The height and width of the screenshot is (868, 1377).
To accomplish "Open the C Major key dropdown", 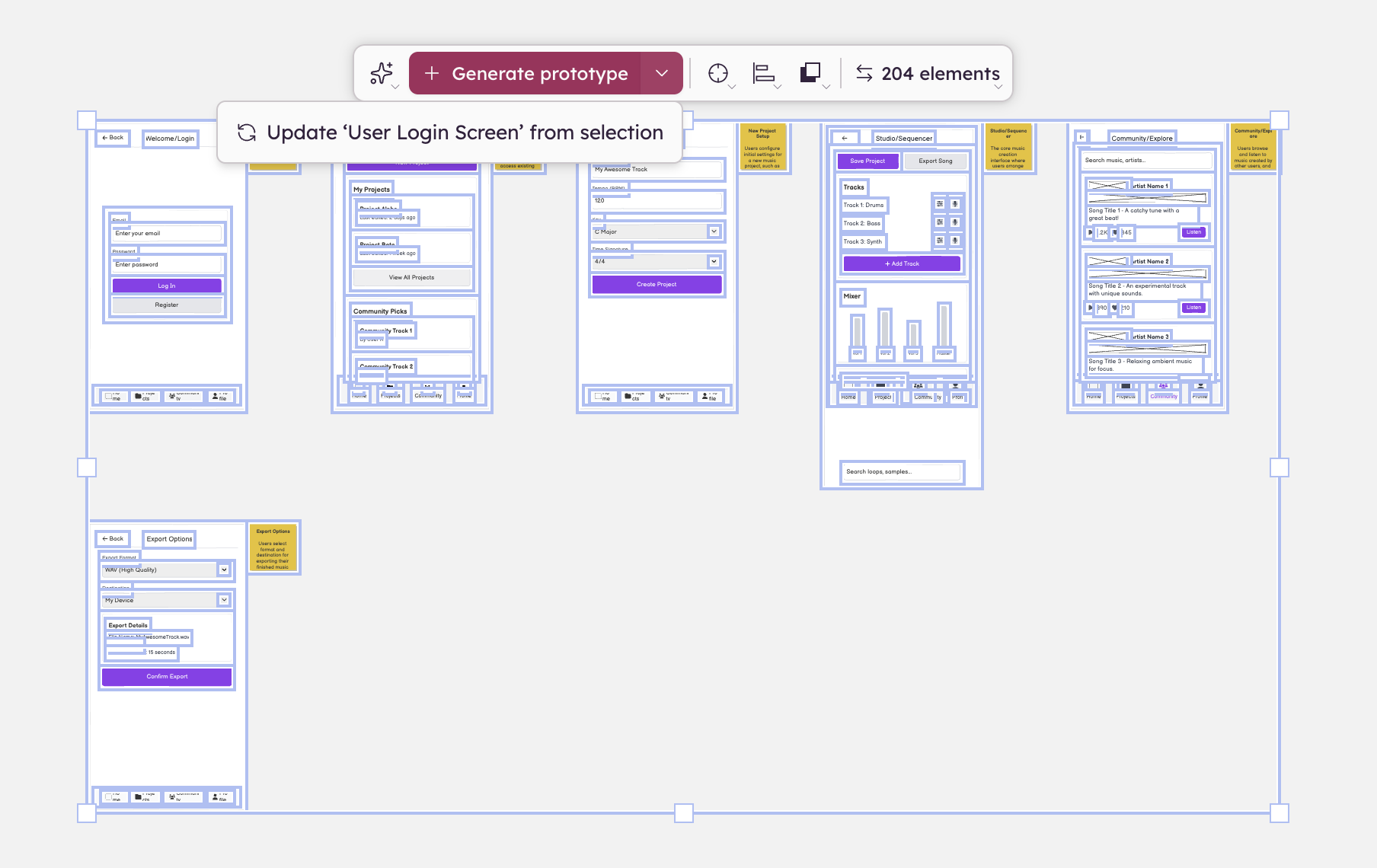I will pos(714,231).
